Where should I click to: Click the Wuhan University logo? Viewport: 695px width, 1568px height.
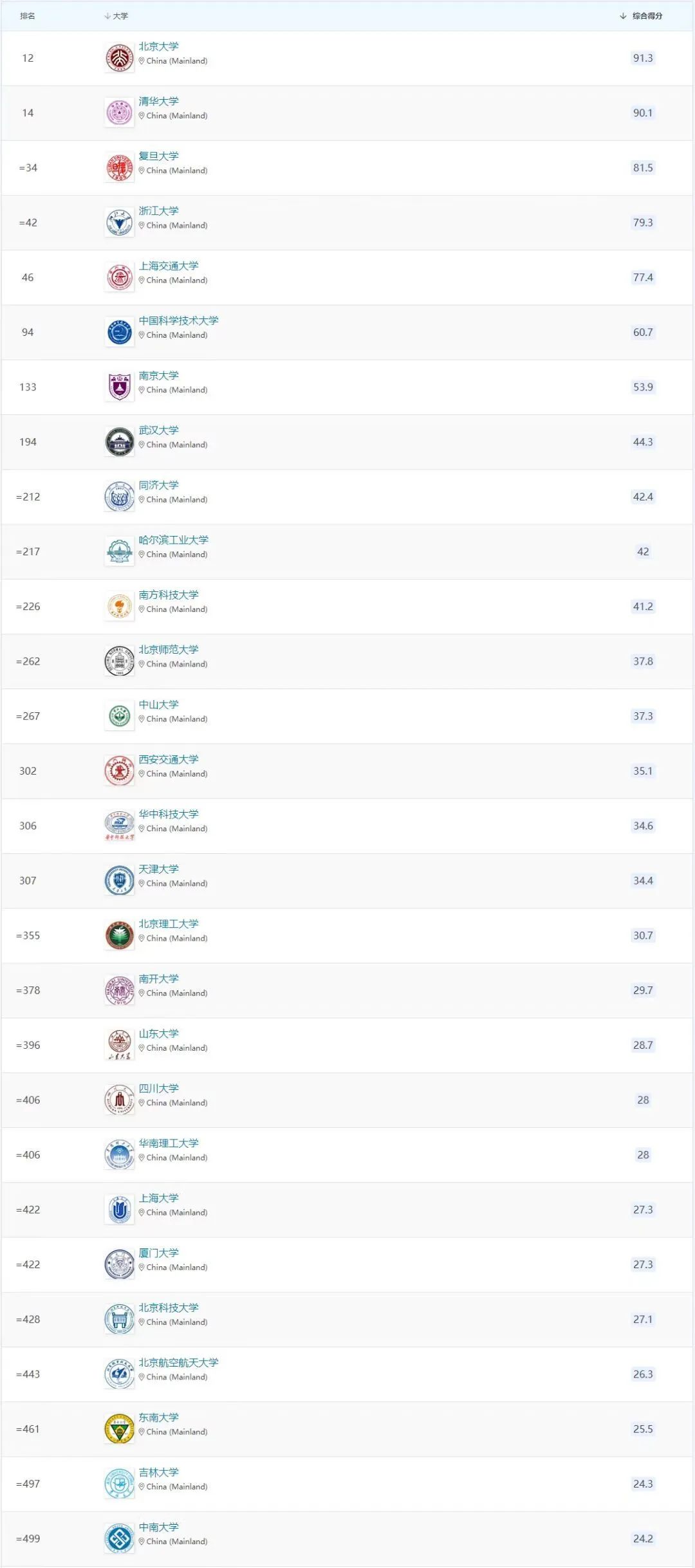(119, 442)
